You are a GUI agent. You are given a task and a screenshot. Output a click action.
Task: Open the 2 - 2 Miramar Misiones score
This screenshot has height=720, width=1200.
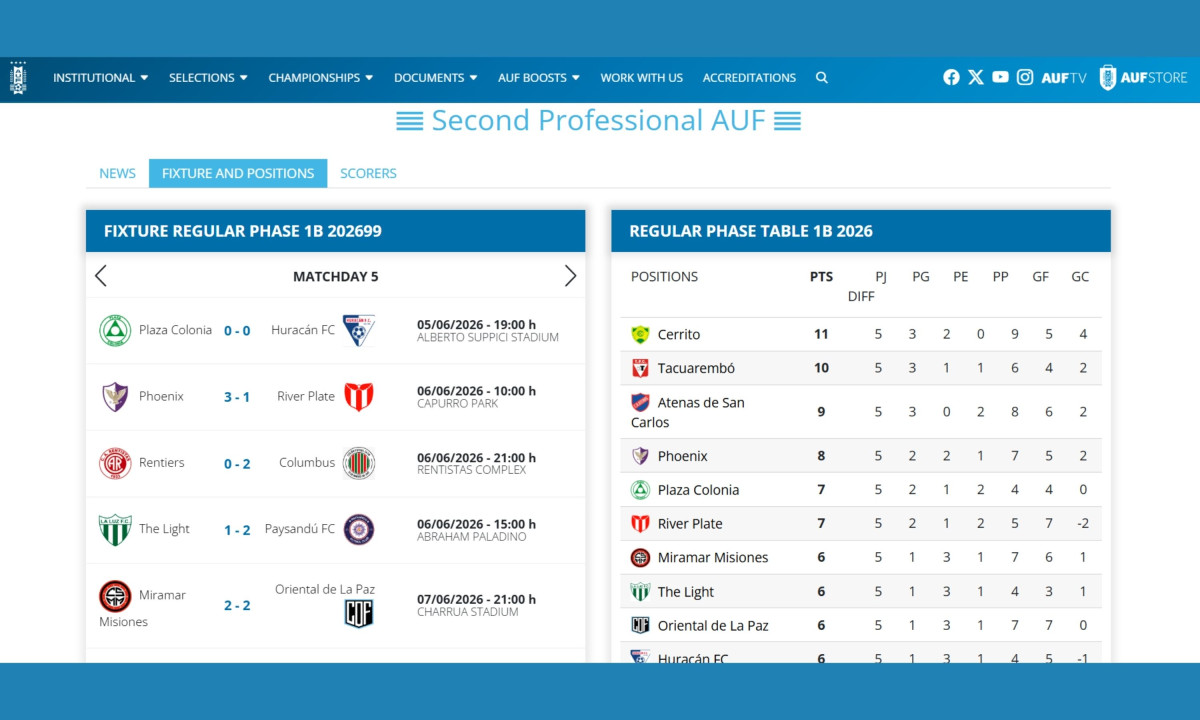point(237,605)
